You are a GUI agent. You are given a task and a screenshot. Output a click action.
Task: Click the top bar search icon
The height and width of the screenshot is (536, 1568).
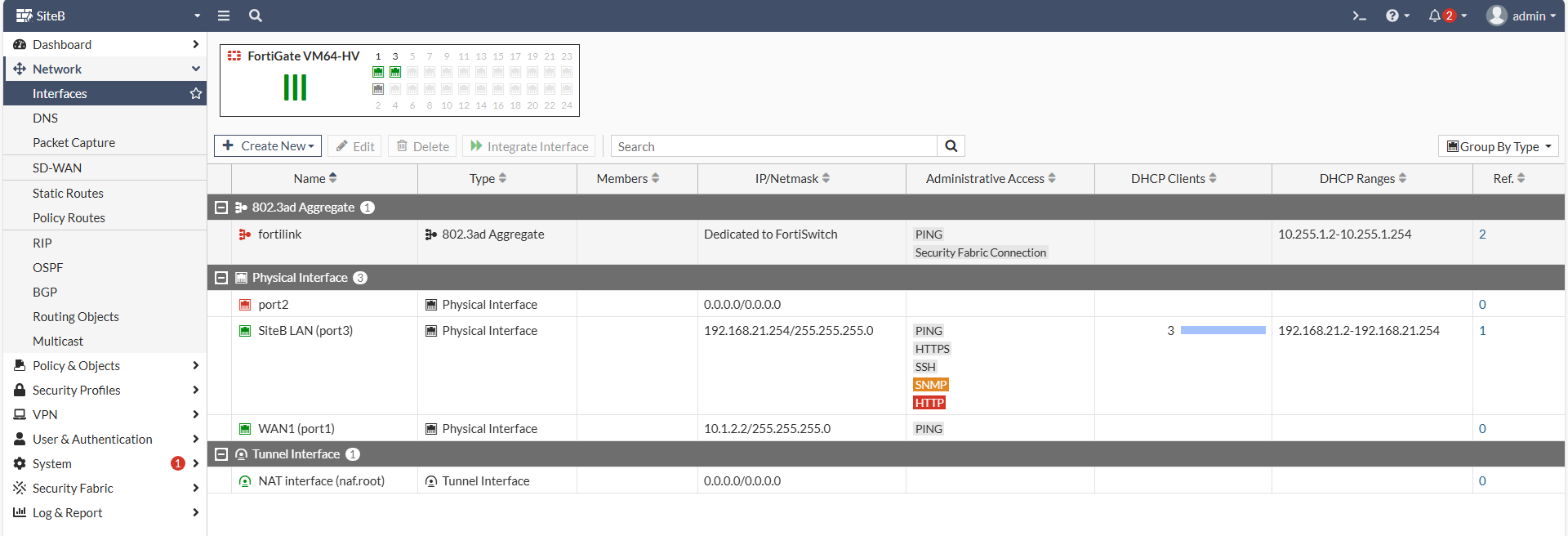(x=256, y=16)
